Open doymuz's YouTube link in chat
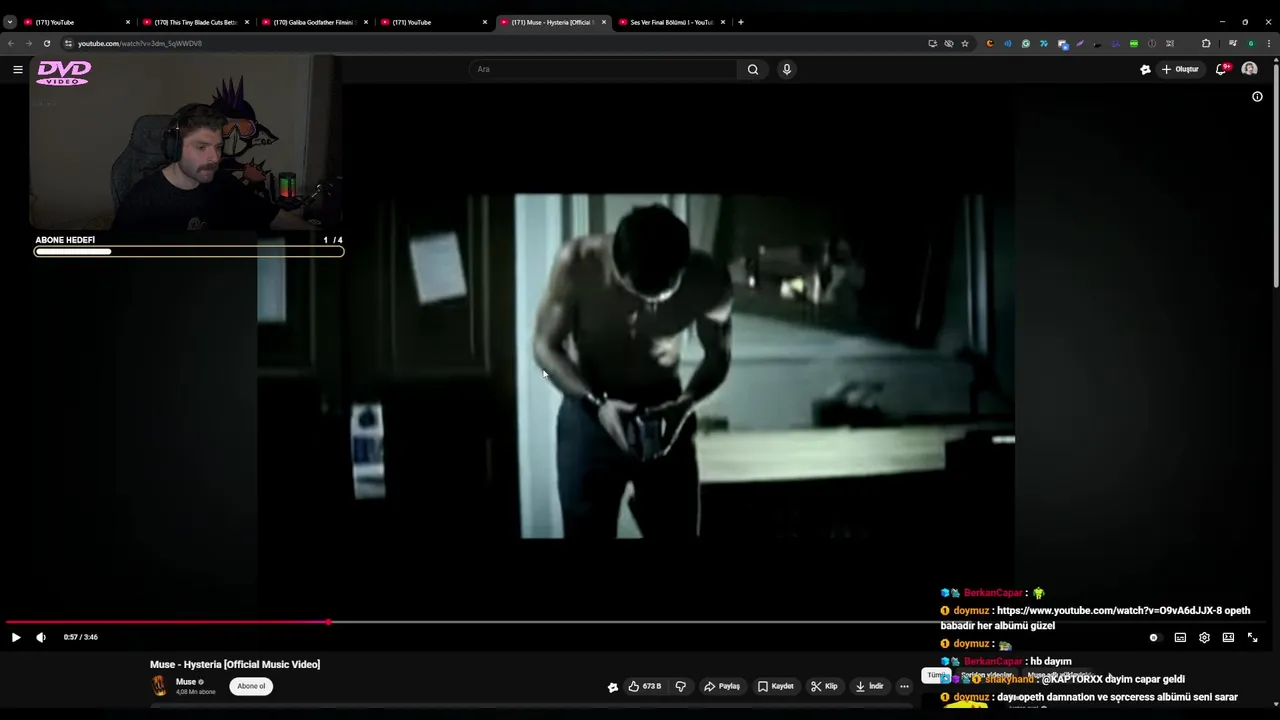 1108,610
